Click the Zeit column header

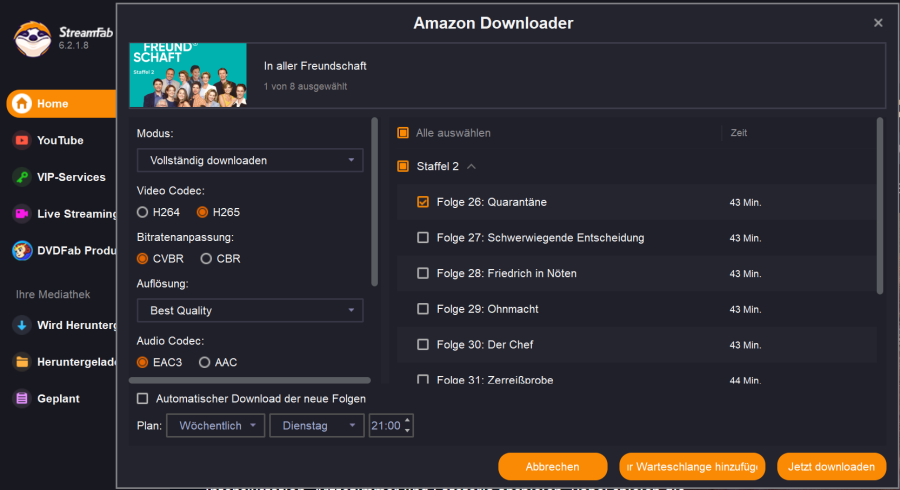coord(739,133)
